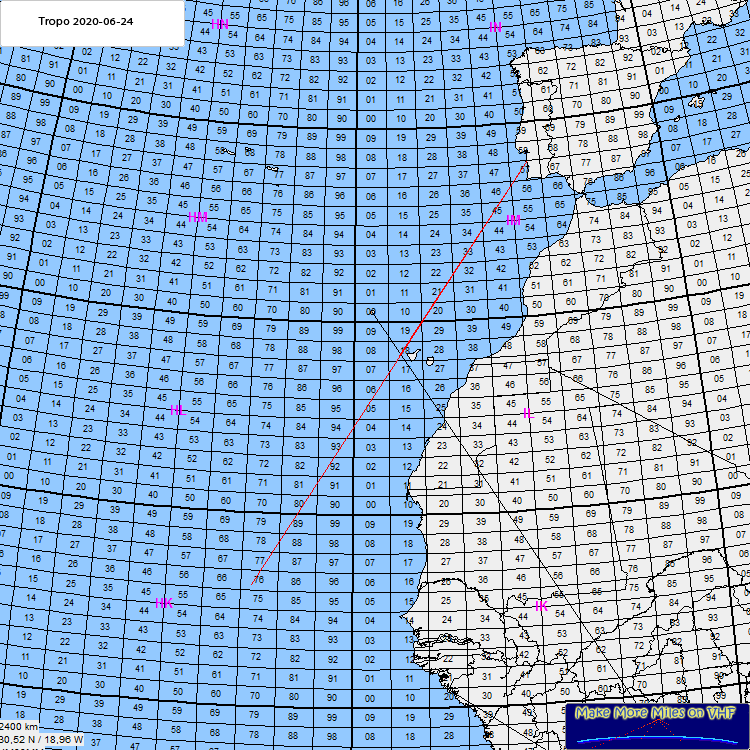Select the Azores islands cluster in the Atlantic
This screenshot has height=750, width=750.
(x=250, y=151)
